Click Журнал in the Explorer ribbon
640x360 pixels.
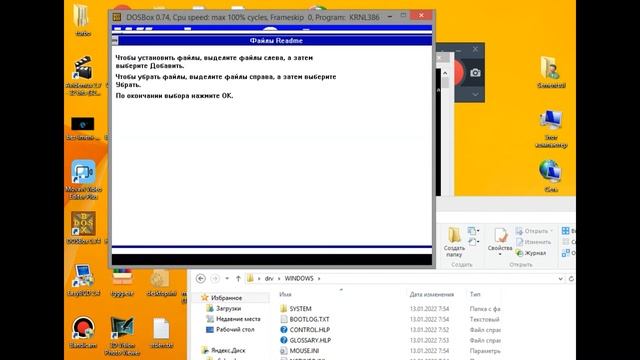(x=531, y=253)
